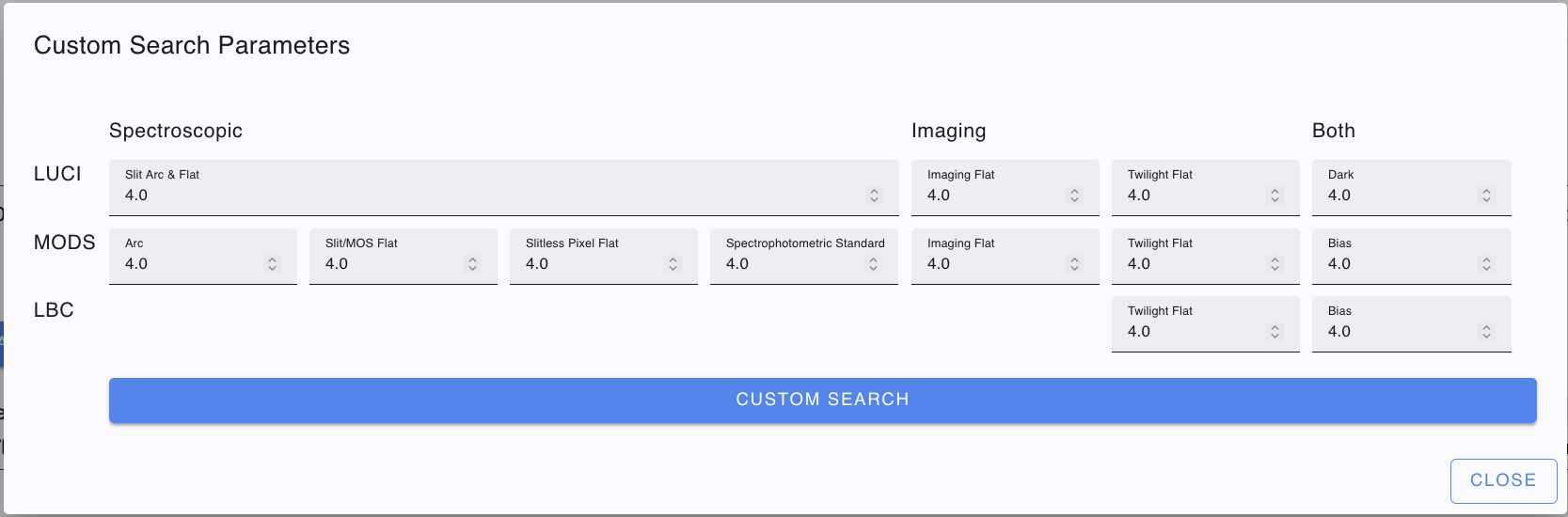This screenshot has width=1568, height=517.
Task: Click the Slit/MOS Flat stepper arrows
Action: [x=472, y=264]
